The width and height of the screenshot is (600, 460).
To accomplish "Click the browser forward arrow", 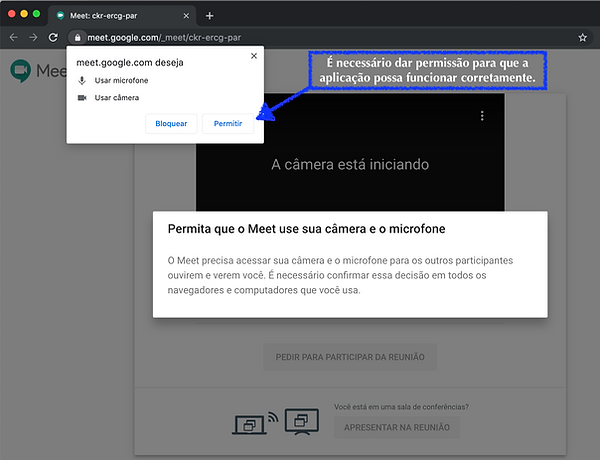I will click(x=33, y=38).
